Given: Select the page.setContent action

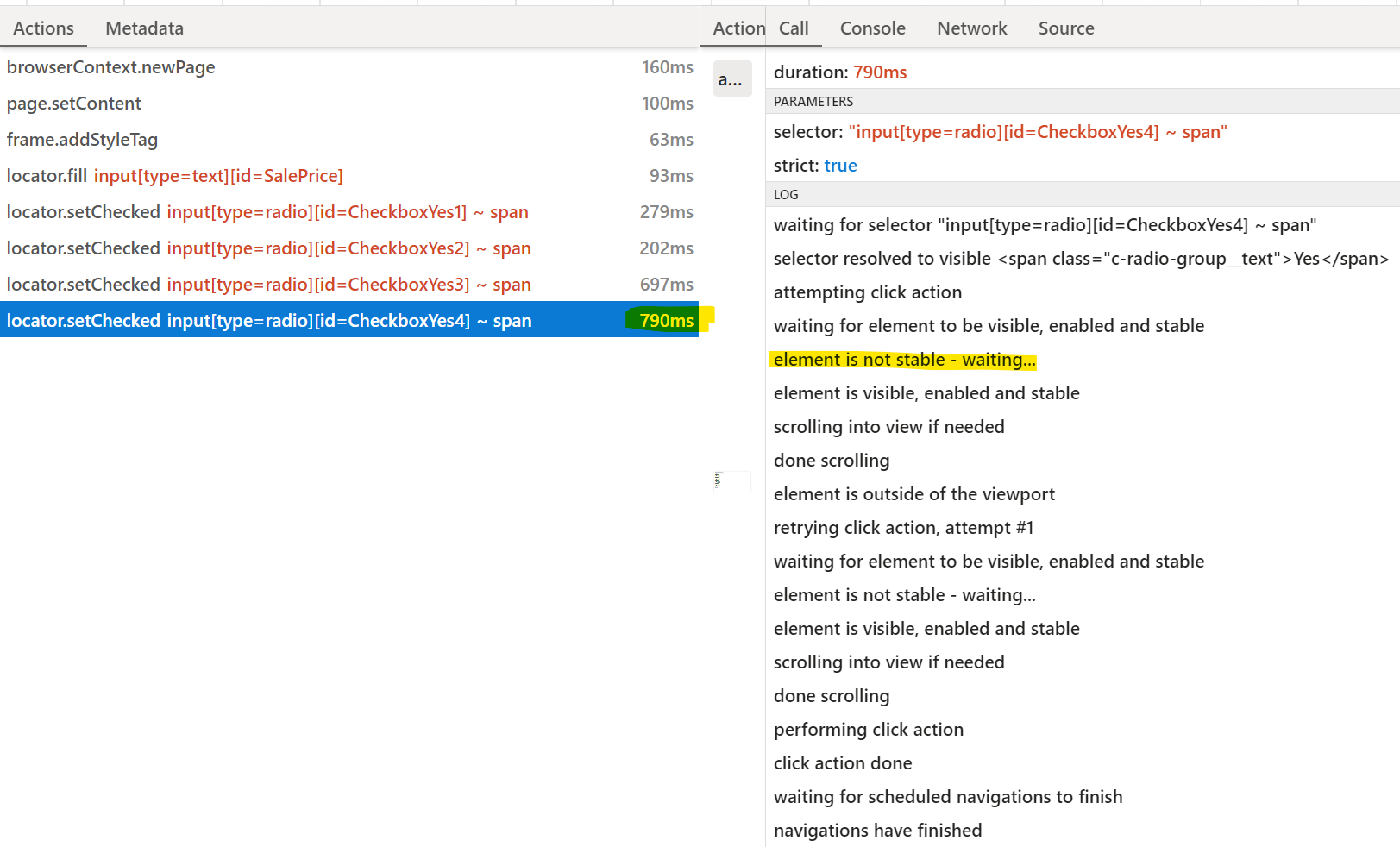Looking at the screenshot, I should coord(73,103).
